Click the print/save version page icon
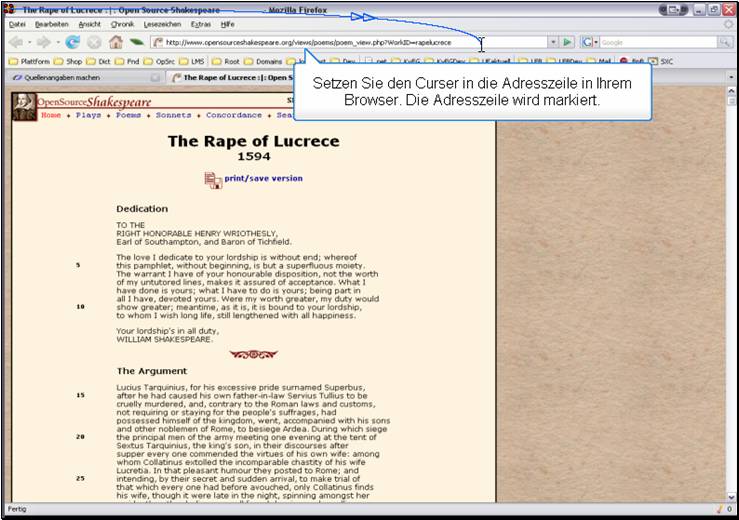Image resolution: width=739 pixels, height=520 pixels. tap(212, 179)
